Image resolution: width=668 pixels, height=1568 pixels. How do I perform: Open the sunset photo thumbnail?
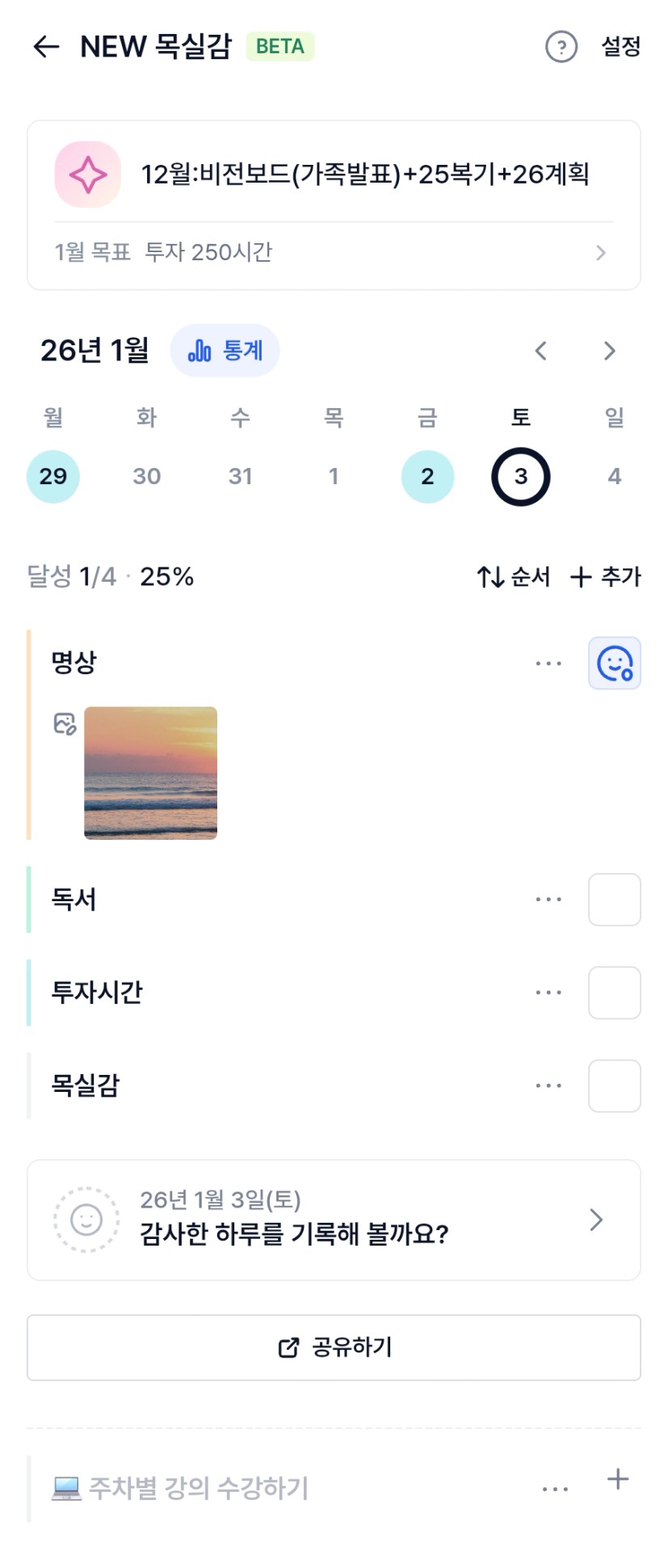click(151, 773)
